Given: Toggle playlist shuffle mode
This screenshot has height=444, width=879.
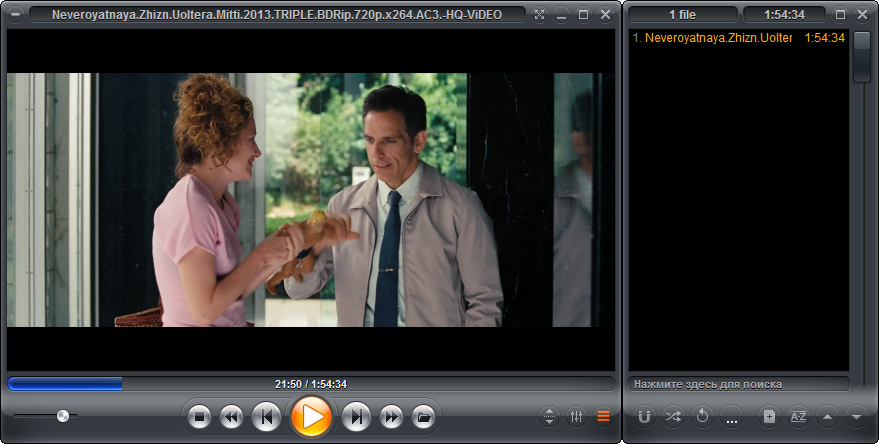Looking at the screenshot, I should coord(673,417).
